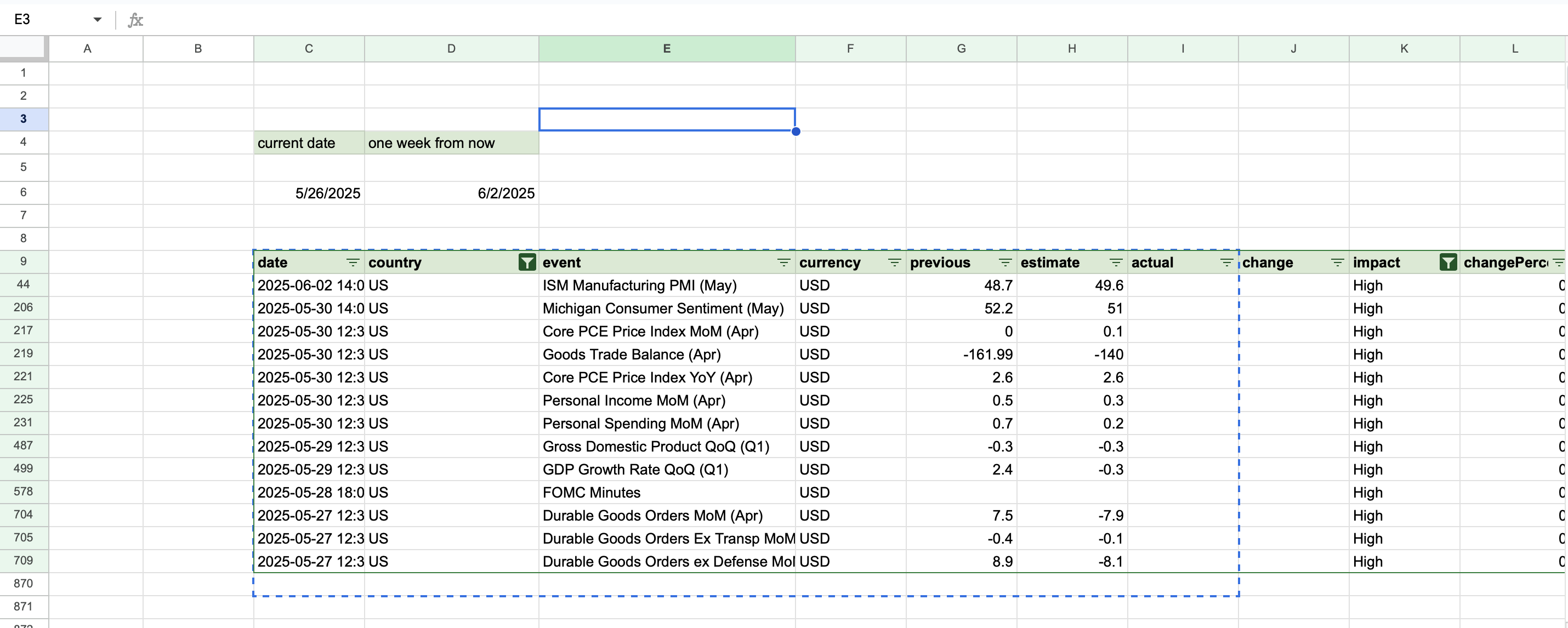Select the previous value 48.7
Image resolution: width=1568 pixels, height=628 pixels.
(962, 286)
